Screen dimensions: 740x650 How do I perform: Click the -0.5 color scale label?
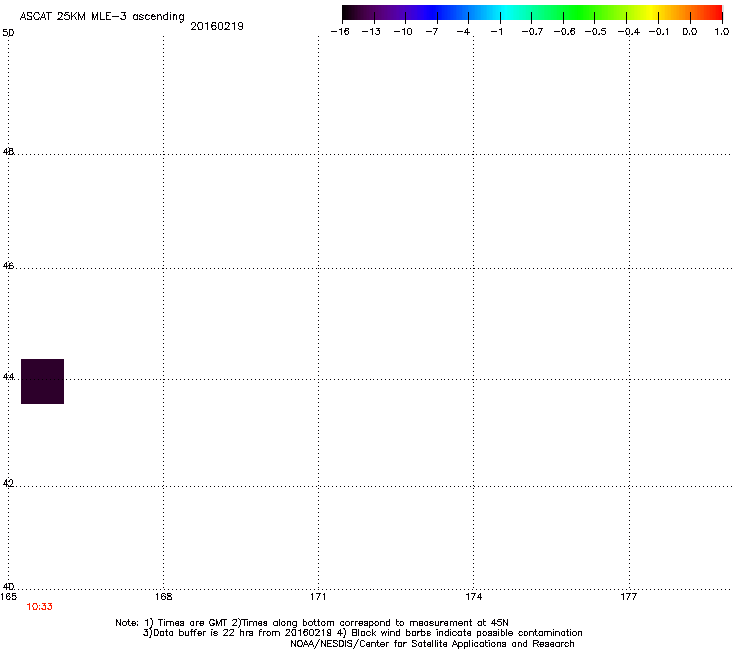click(x=596, y=32)
